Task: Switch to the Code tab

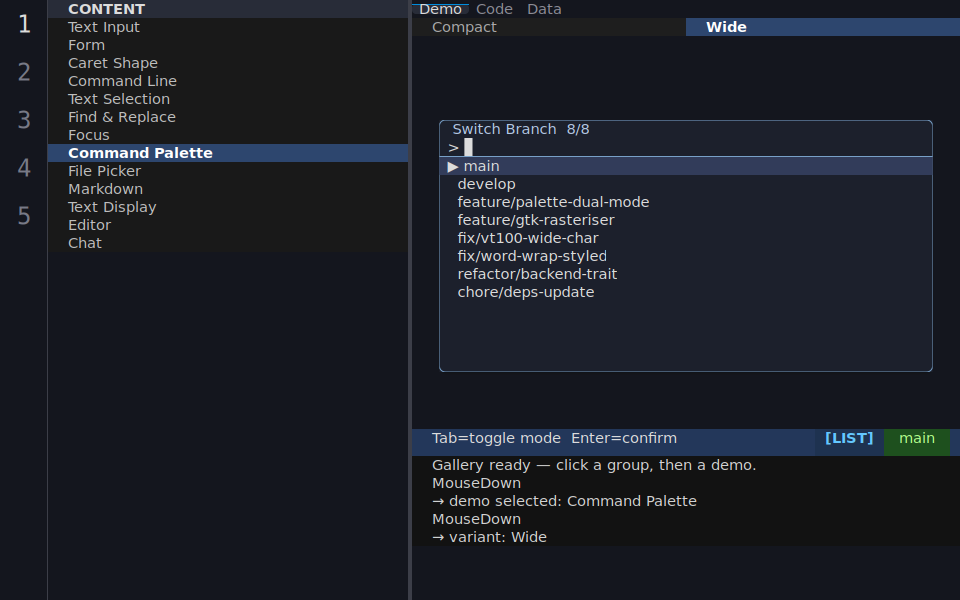Action: click(x=494, y=9)
